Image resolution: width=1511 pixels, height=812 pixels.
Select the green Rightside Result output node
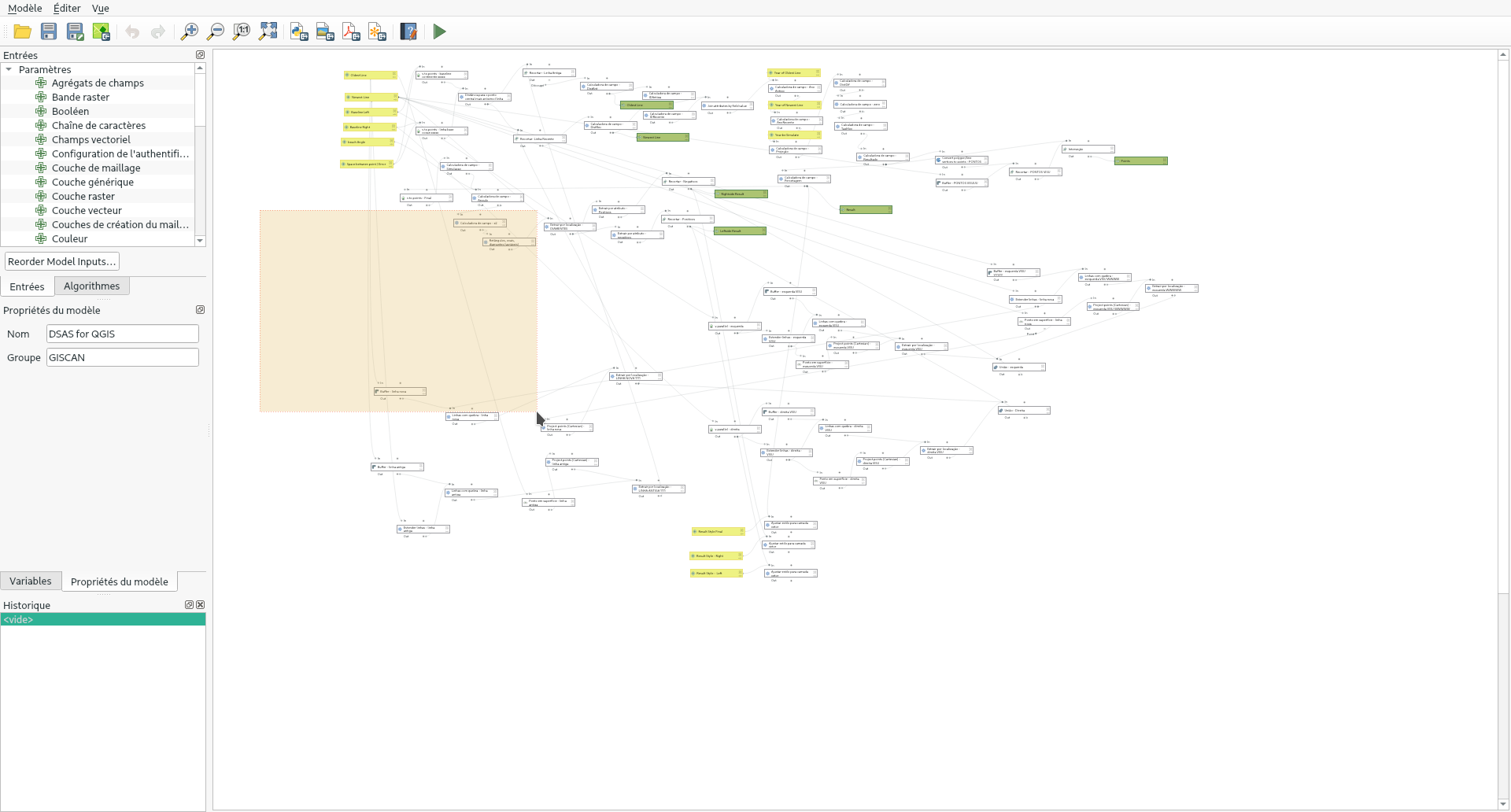[x=741, y=194]
